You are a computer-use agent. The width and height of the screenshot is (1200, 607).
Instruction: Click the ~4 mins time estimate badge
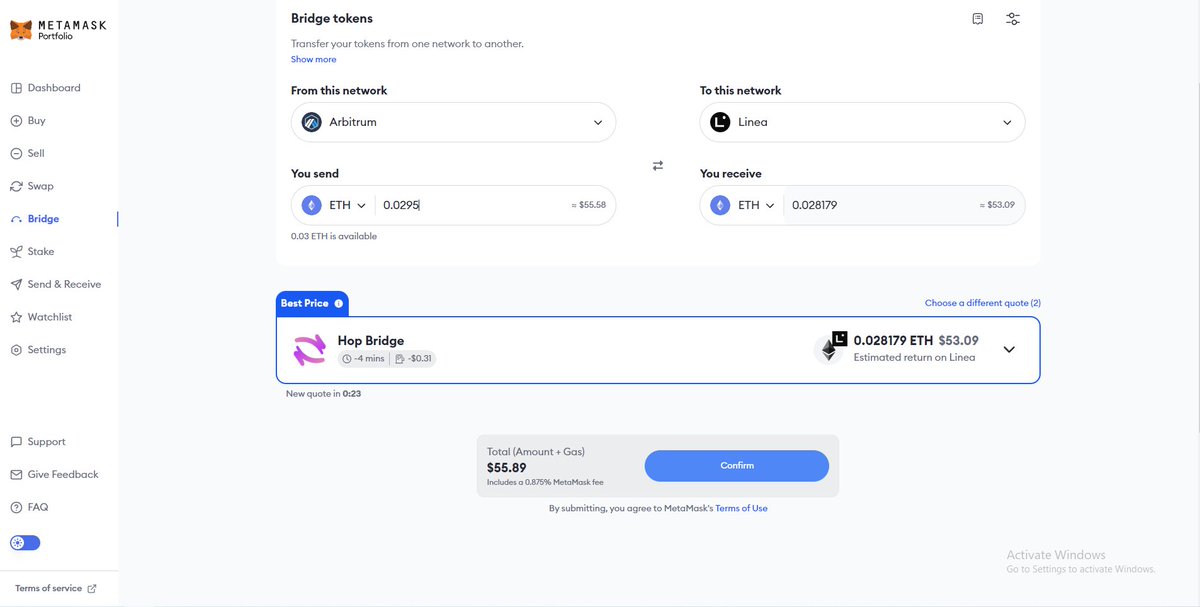point(363,359)
